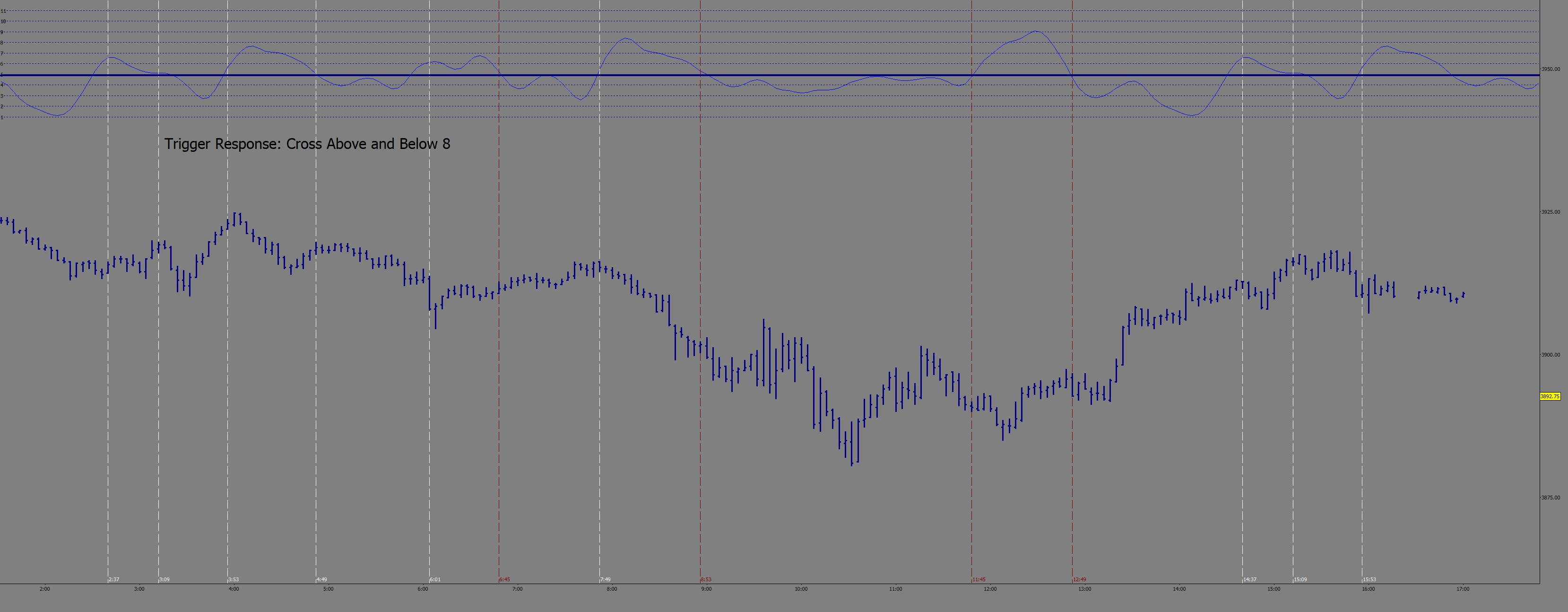Screen dimensions: 1568x612
Task: Click the 16:00 time axis label
Action: 1369,589
